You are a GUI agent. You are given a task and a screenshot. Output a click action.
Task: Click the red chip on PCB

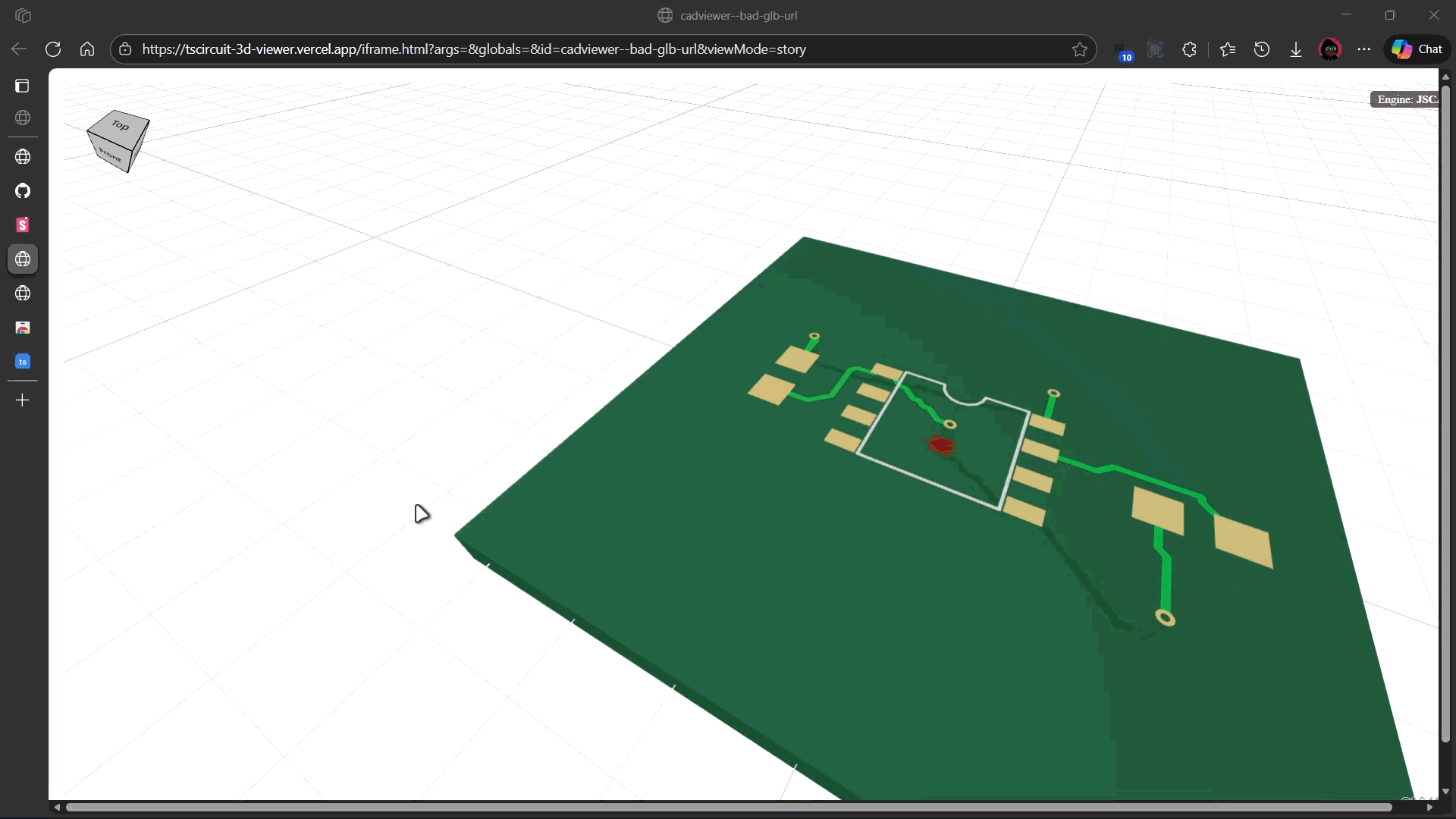click(941, 445)
